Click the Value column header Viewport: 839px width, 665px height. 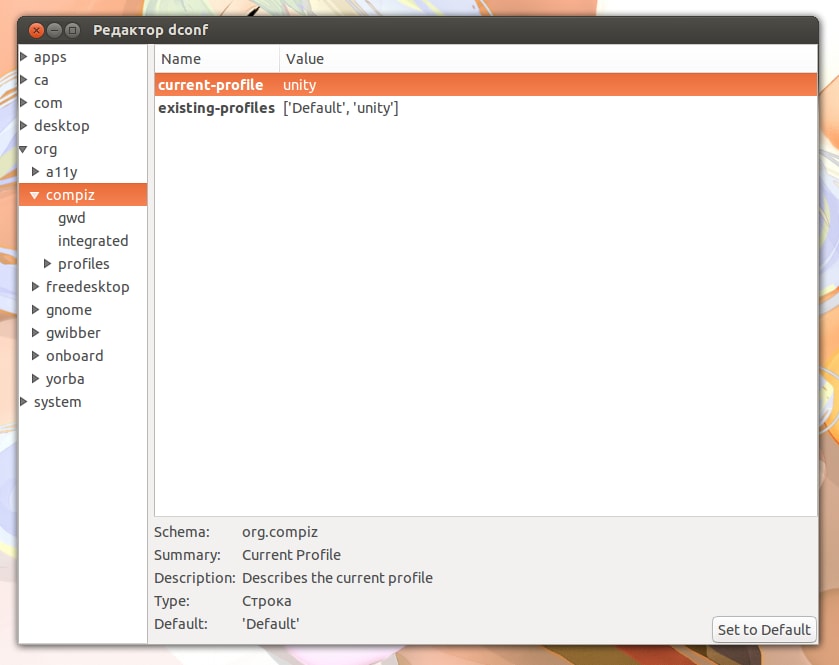(x=548, y=59)
